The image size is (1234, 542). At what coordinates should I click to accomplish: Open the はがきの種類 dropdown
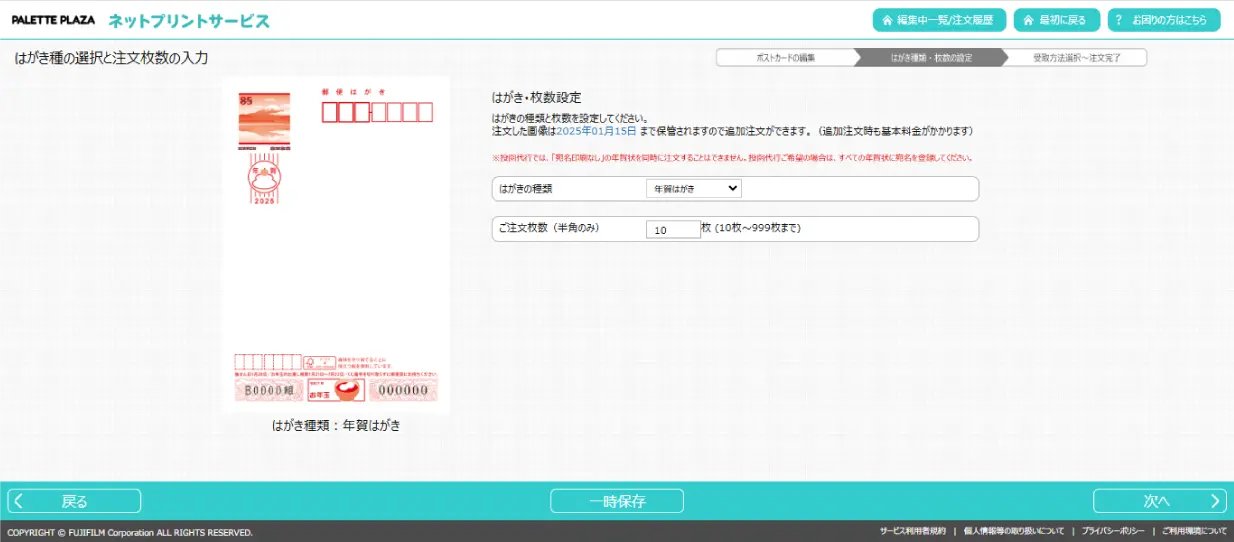tap(693, 188)
